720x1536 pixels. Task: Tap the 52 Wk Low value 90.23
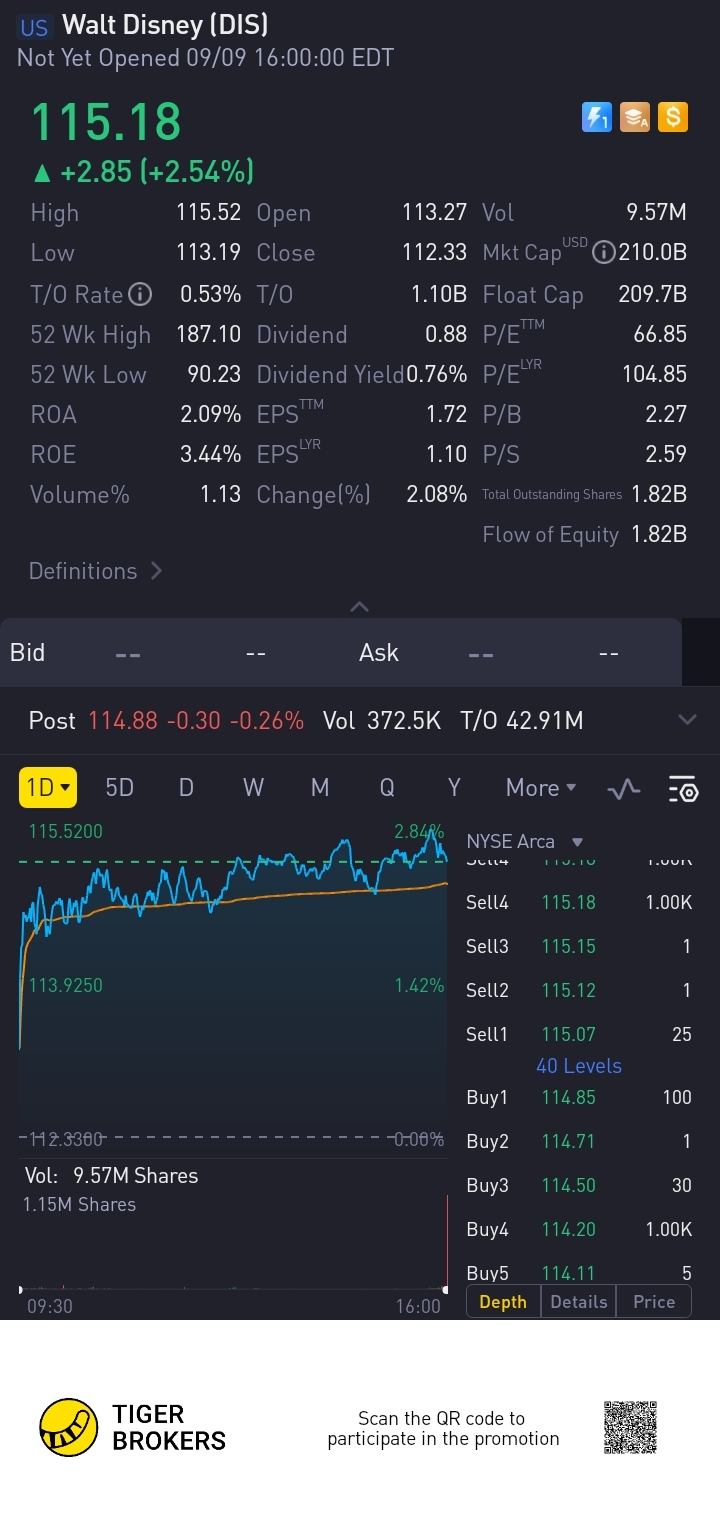pos(214,374)
